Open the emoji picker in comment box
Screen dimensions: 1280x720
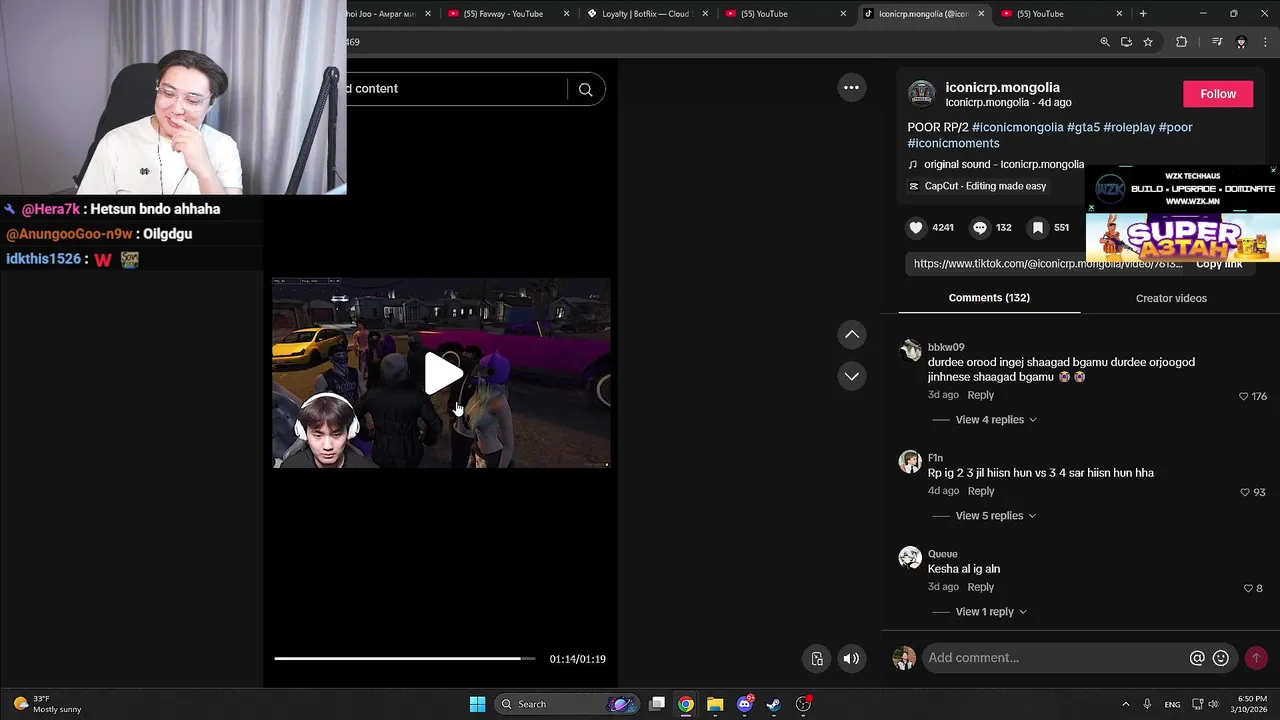1221,658
